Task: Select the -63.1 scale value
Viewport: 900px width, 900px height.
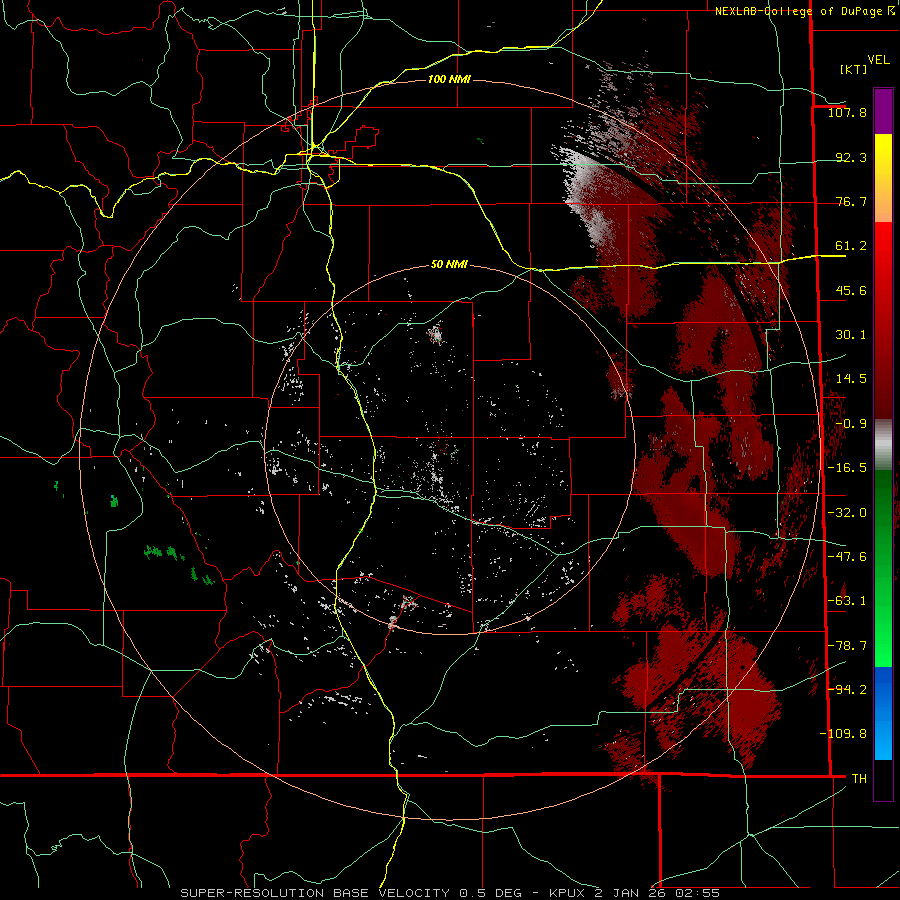Action: click(x=847, y=601)
